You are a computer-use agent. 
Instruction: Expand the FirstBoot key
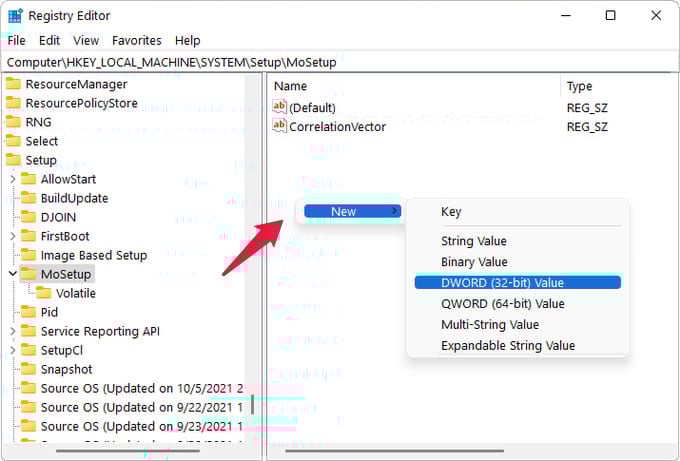click(13, 236)
